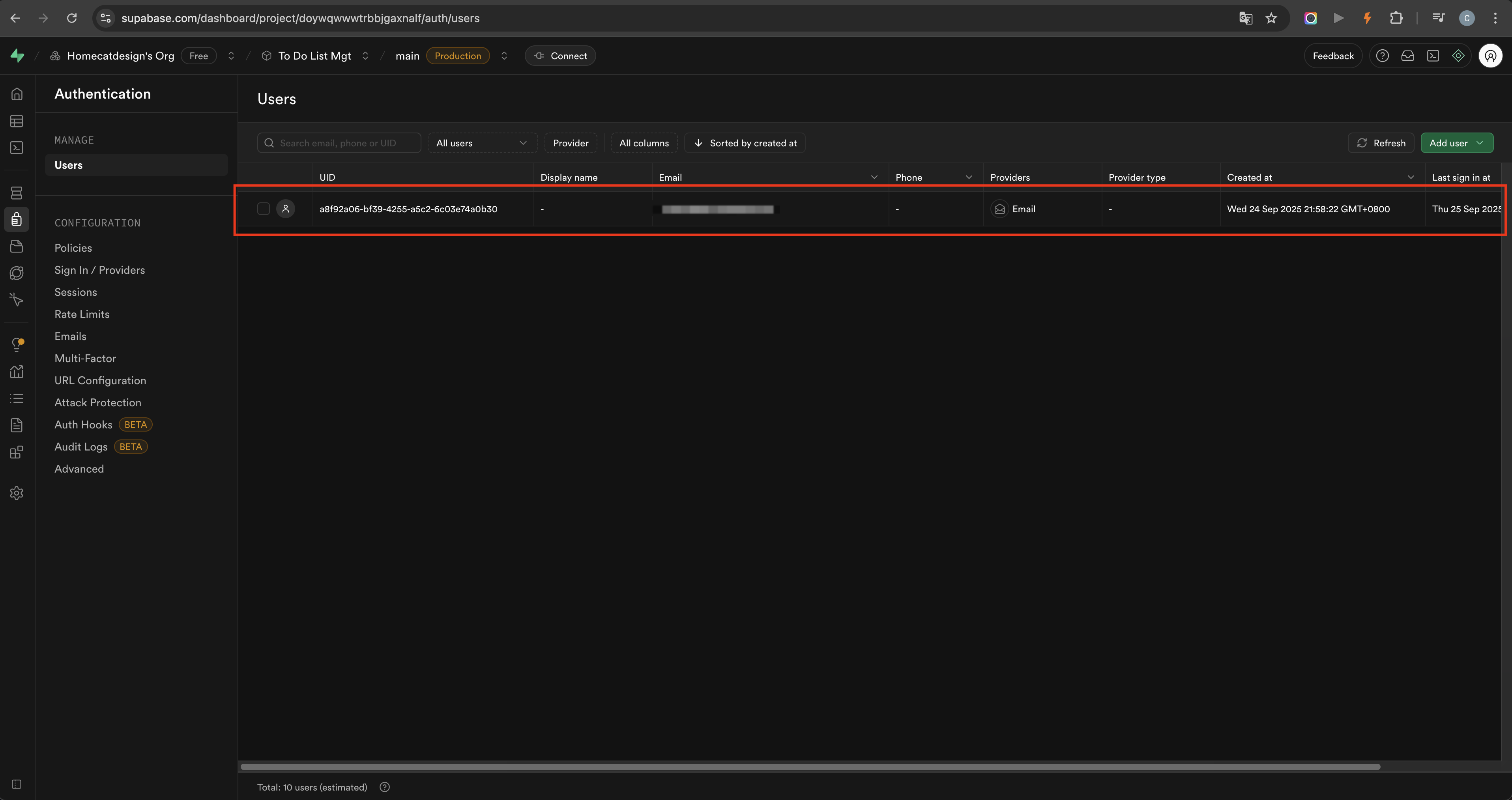Open the API Docs sidebar icon
This screenshot has height=800, width=1512.
click(17, 425)
